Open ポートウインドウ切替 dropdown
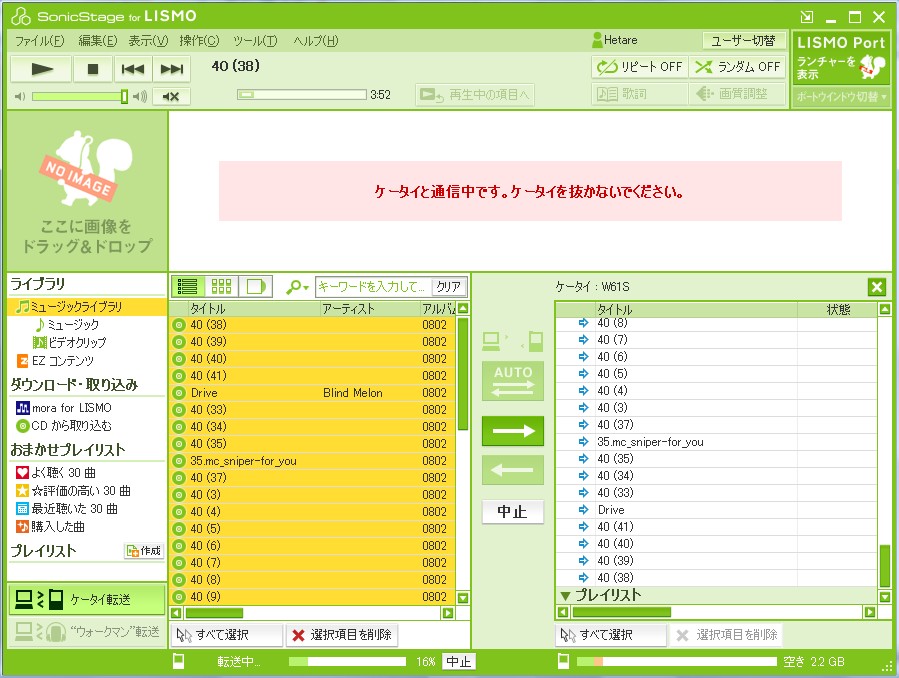899x678 pixels. click(x=841, y=97)
